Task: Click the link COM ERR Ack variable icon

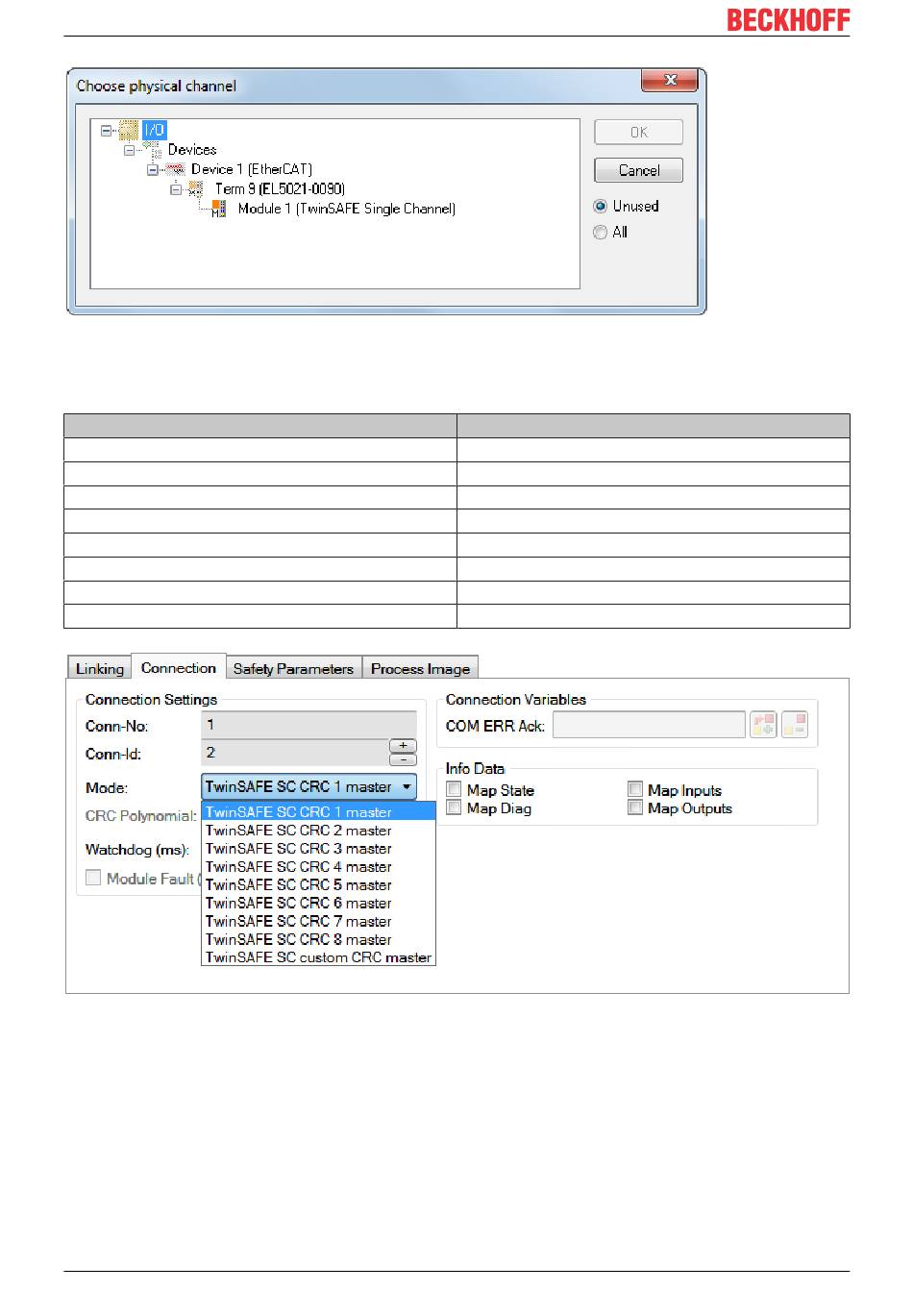Action: [x=763, y=725]
